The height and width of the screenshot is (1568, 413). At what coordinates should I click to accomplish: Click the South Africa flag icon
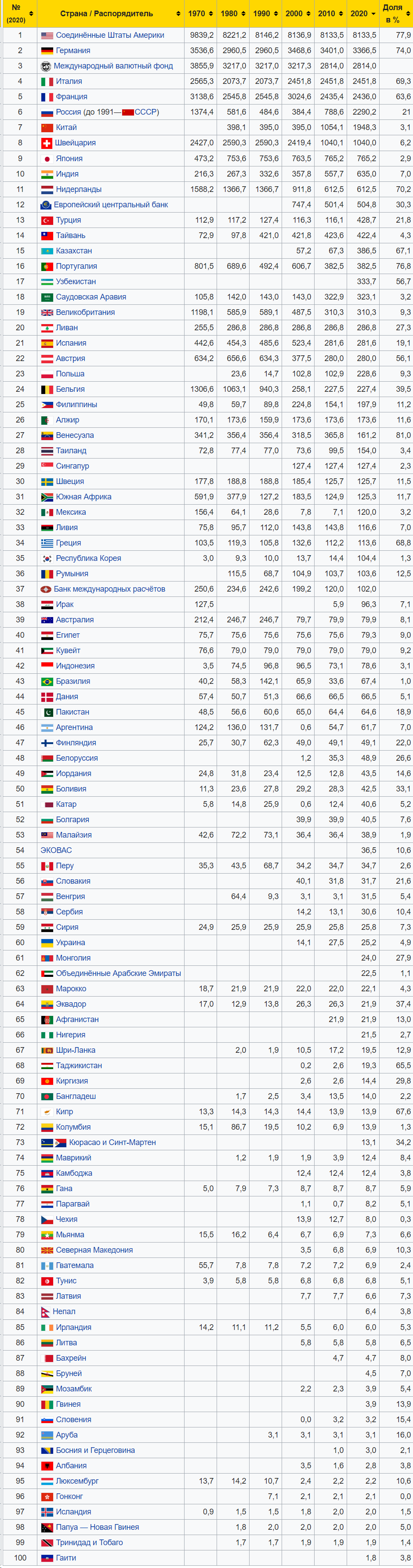pos(47,497)
